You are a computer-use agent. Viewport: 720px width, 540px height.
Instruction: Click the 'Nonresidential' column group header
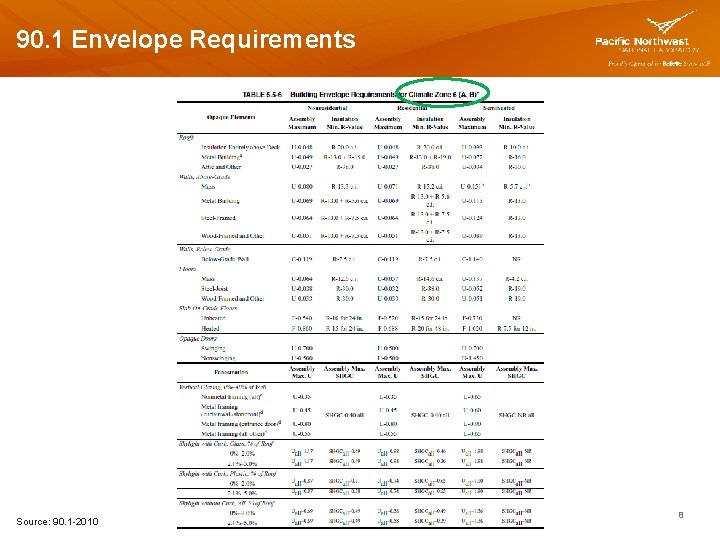[327, 108]
